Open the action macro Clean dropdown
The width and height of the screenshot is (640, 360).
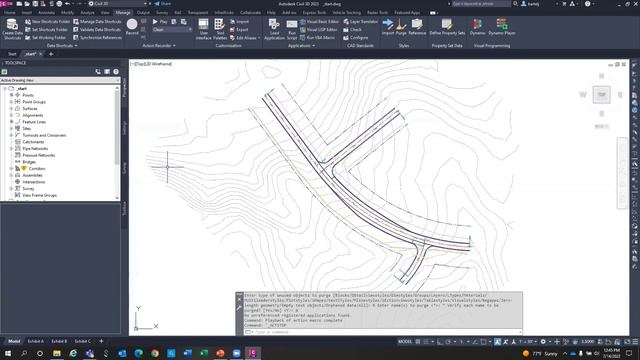pos(172,30)
